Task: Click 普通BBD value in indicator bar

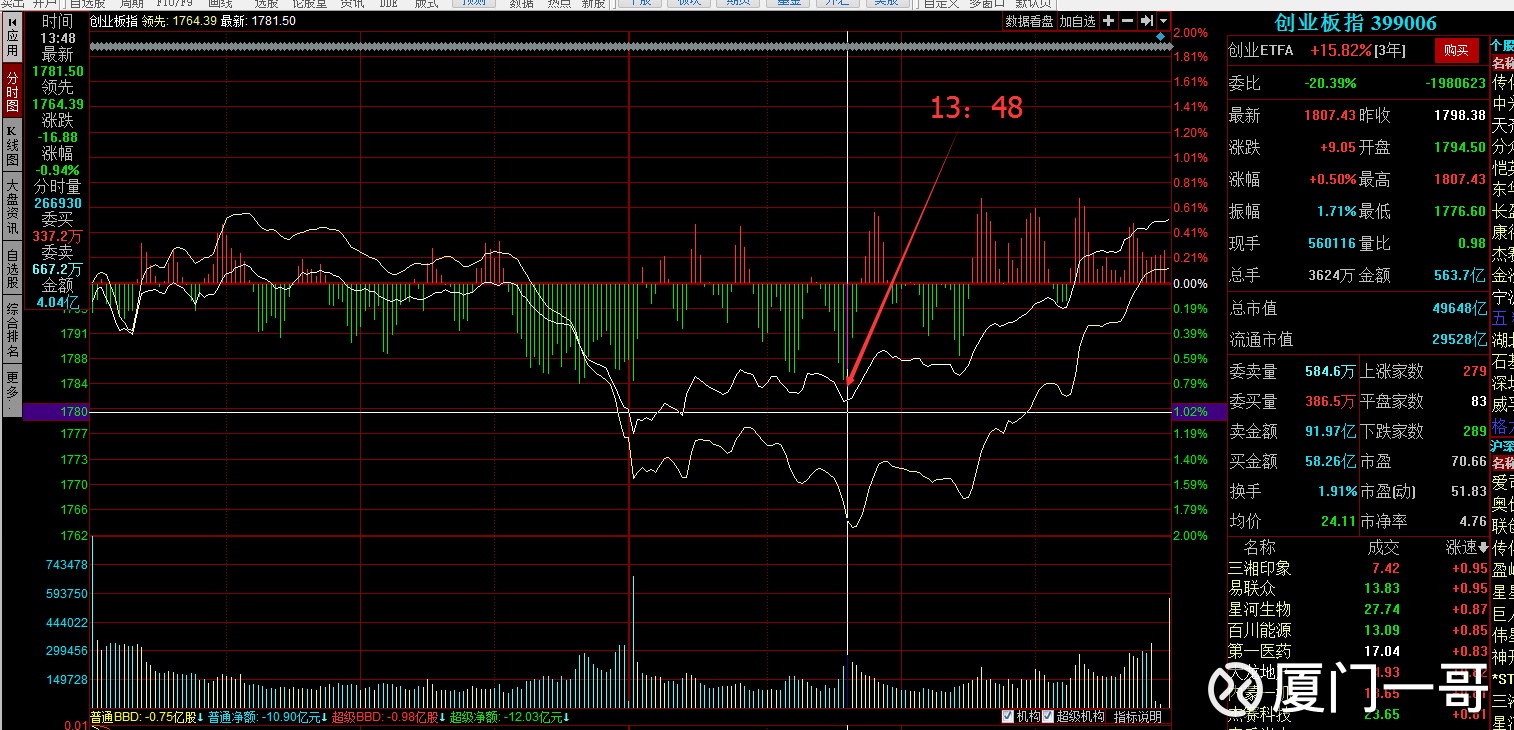Action: pos(146,717)
